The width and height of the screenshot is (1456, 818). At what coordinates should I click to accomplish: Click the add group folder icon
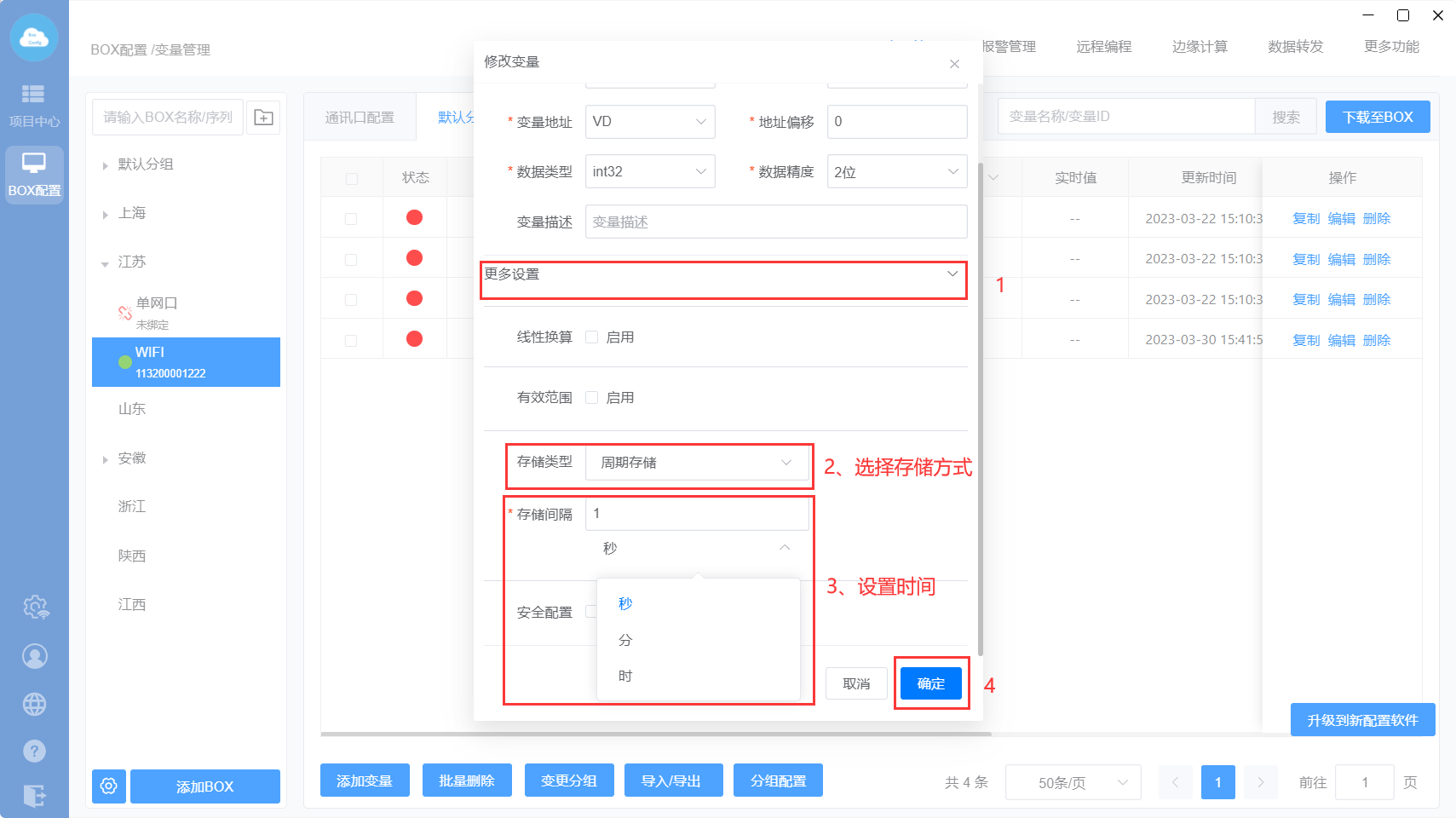tap(264, 118)
